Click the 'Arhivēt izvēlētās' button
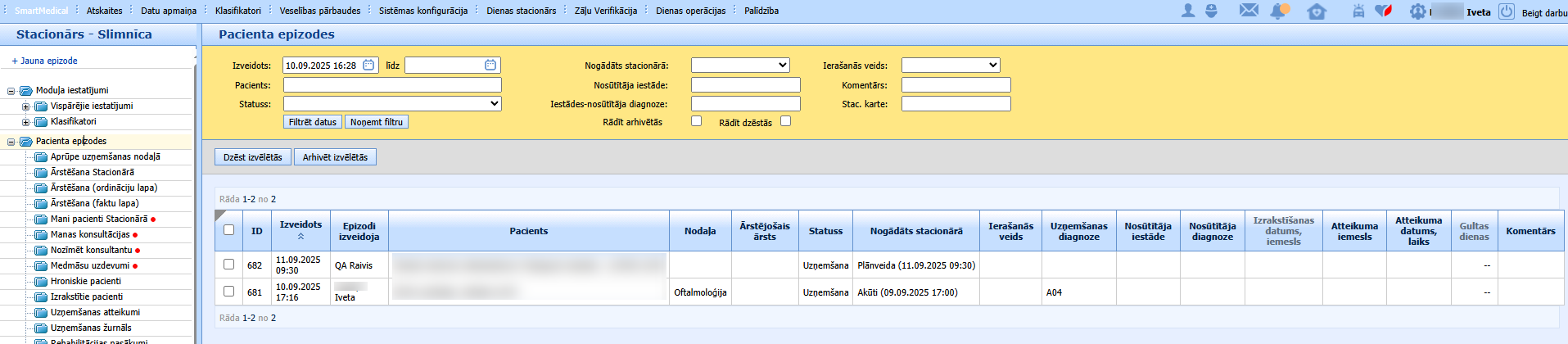This screenshot has height=344, width=1568. (x=335, y=157)
